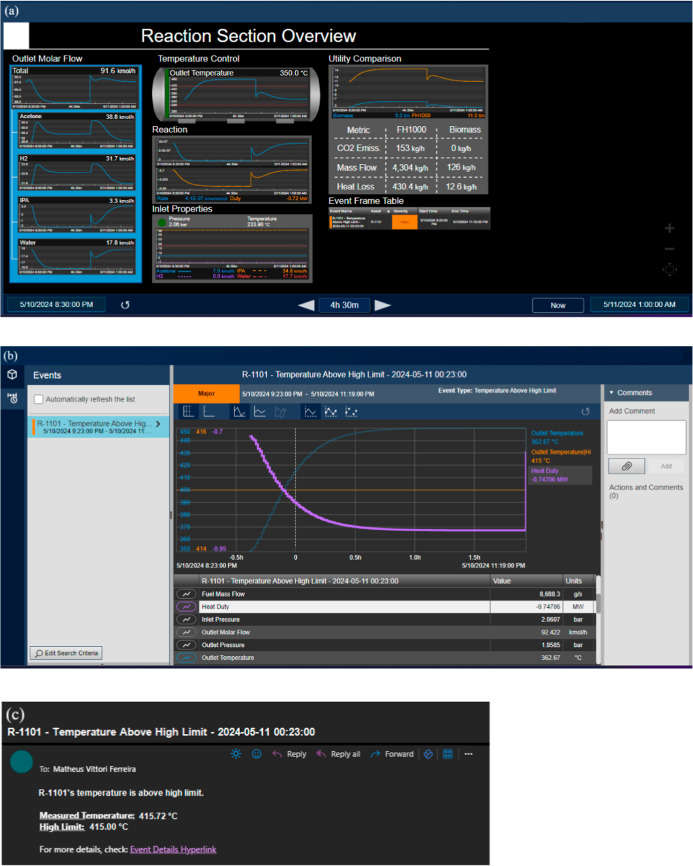Image resolution: width=693 pixels, height=866 pixels.
Task: Open the Event Details Hyperlink
Action: pyautogui.click(x=173, y=849)
